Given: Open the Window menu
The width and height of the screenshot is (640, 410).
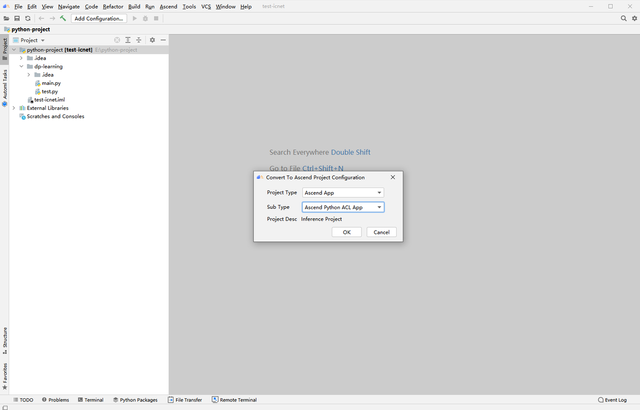Looking at the screenshot, I should (x=225, y=7).
